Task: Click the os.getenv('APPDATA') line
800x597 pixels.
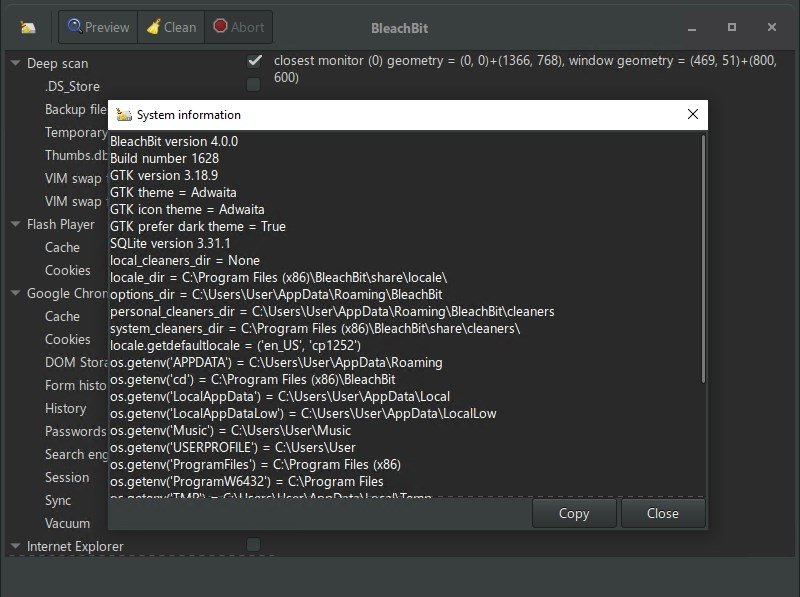Action: pyautogui.click(x=277, y=362)
